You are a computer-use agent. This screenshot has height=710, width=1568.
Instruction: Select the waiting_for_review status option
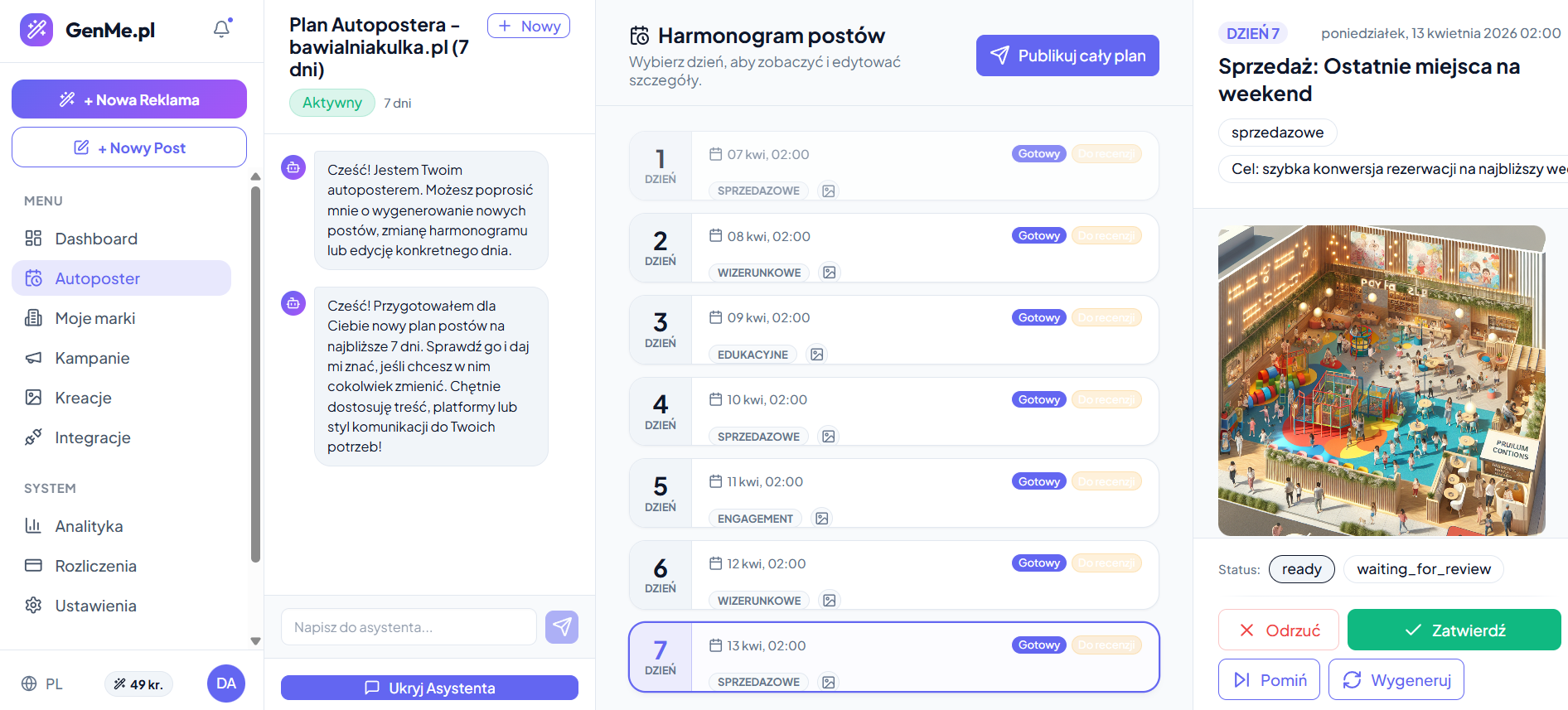pyautogui.click(x=1423, y=569)
